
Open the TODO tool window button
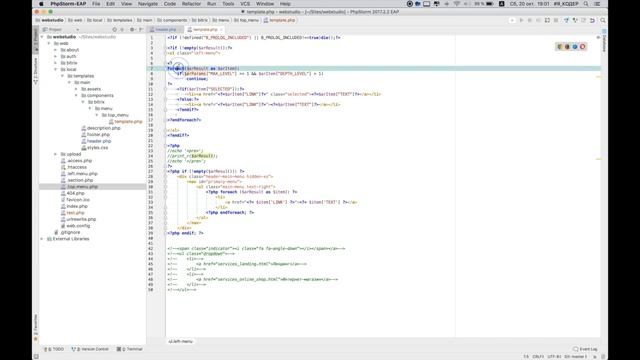coord(54,349)
